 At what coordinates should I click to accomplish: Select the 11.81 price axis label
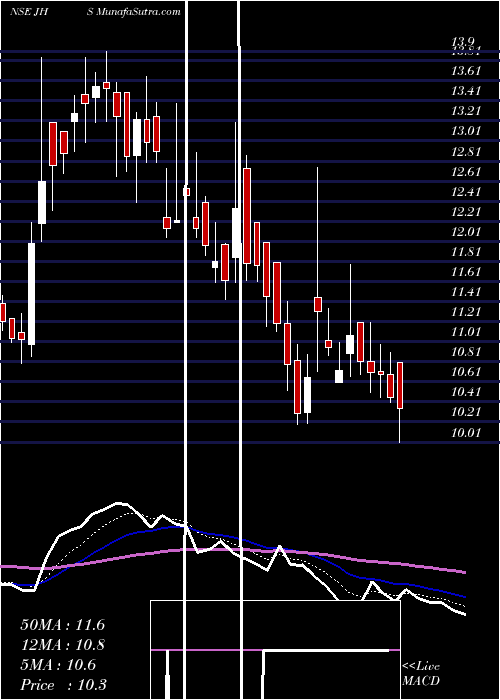click(x=466, y=252)
